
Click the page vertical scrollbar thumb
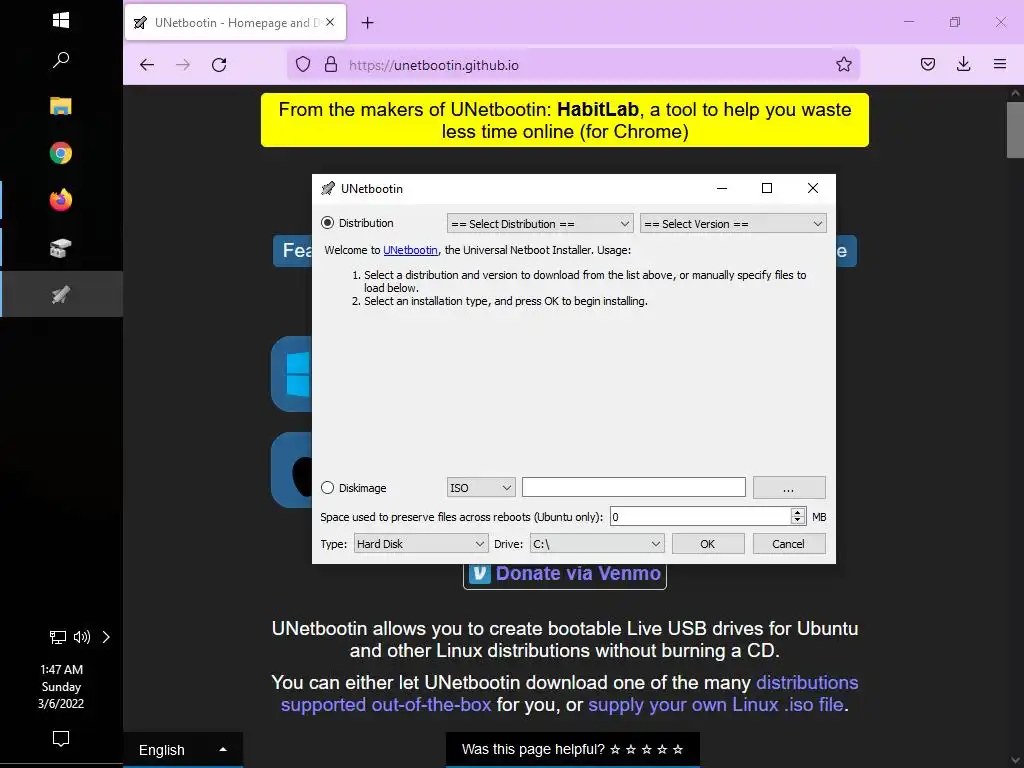pos(1015,130)
